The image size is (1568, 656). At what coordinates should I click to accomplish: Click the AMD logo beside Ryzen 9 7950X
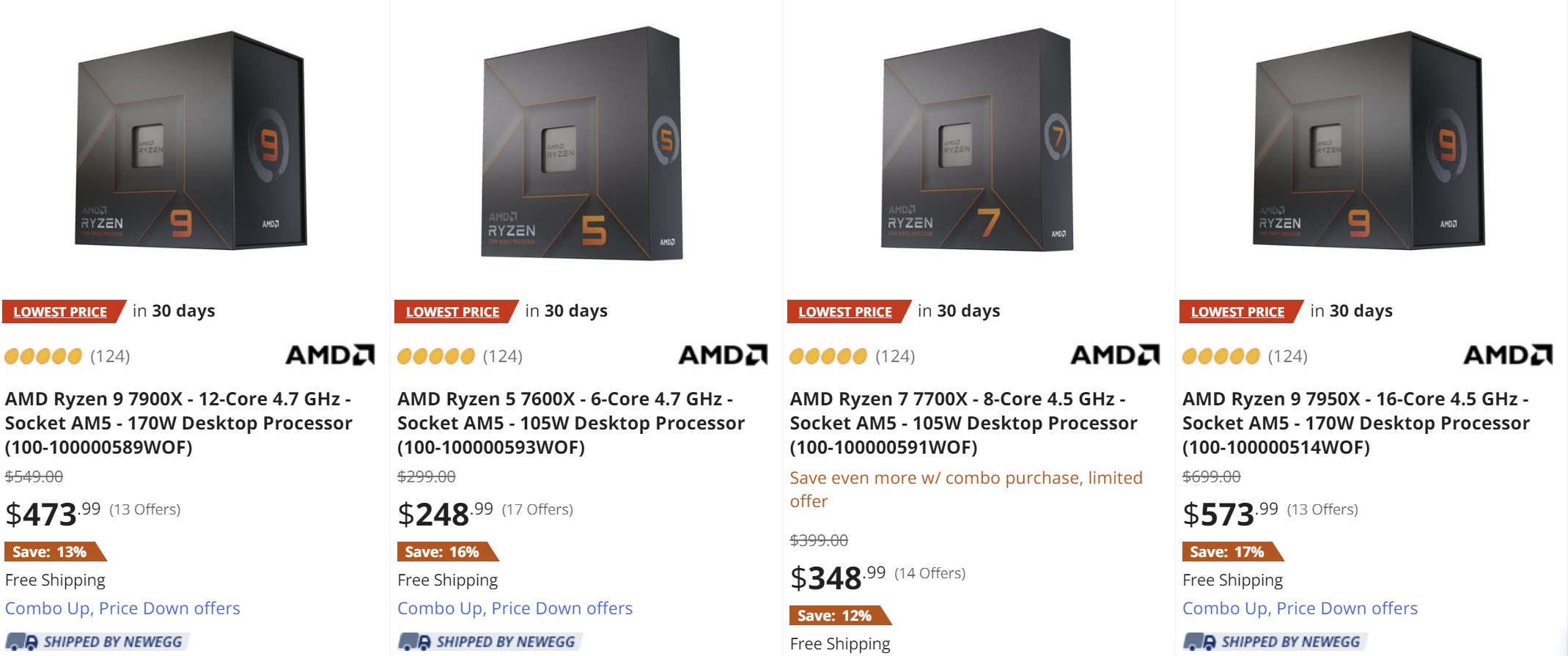[x=1506, y=356]
